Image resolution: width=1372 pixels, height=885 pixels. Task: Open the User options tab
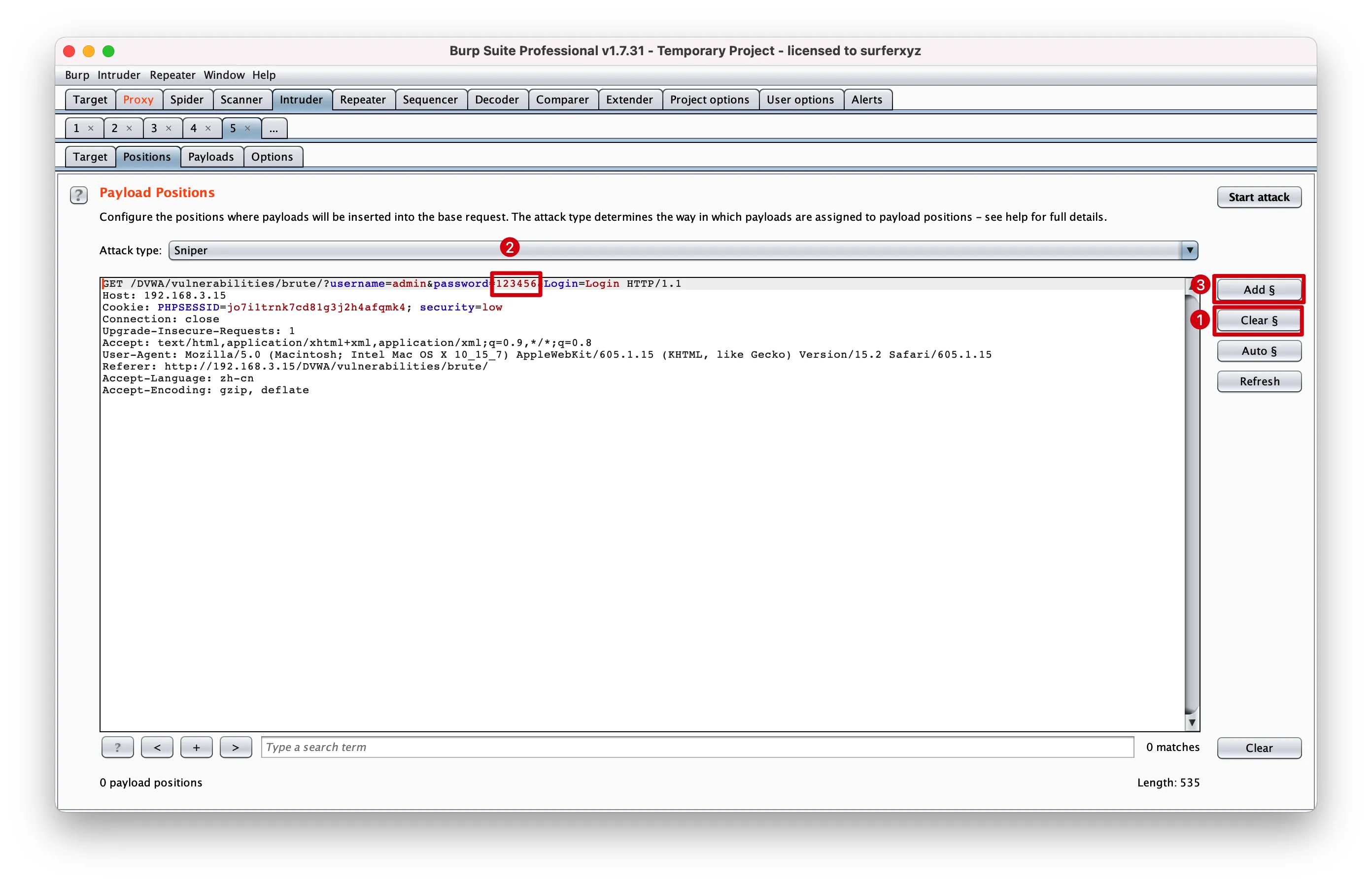[801, 100]
